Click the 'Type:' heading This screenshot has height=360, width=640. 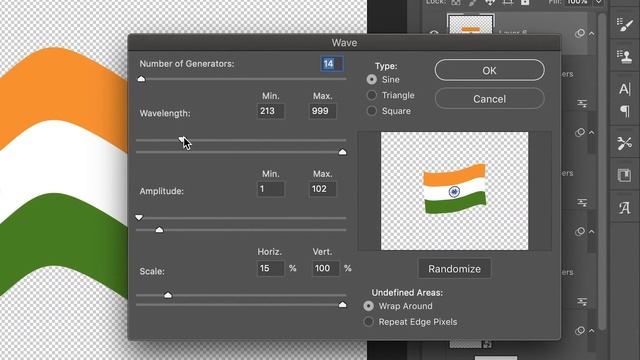click(x=386, y=66)
